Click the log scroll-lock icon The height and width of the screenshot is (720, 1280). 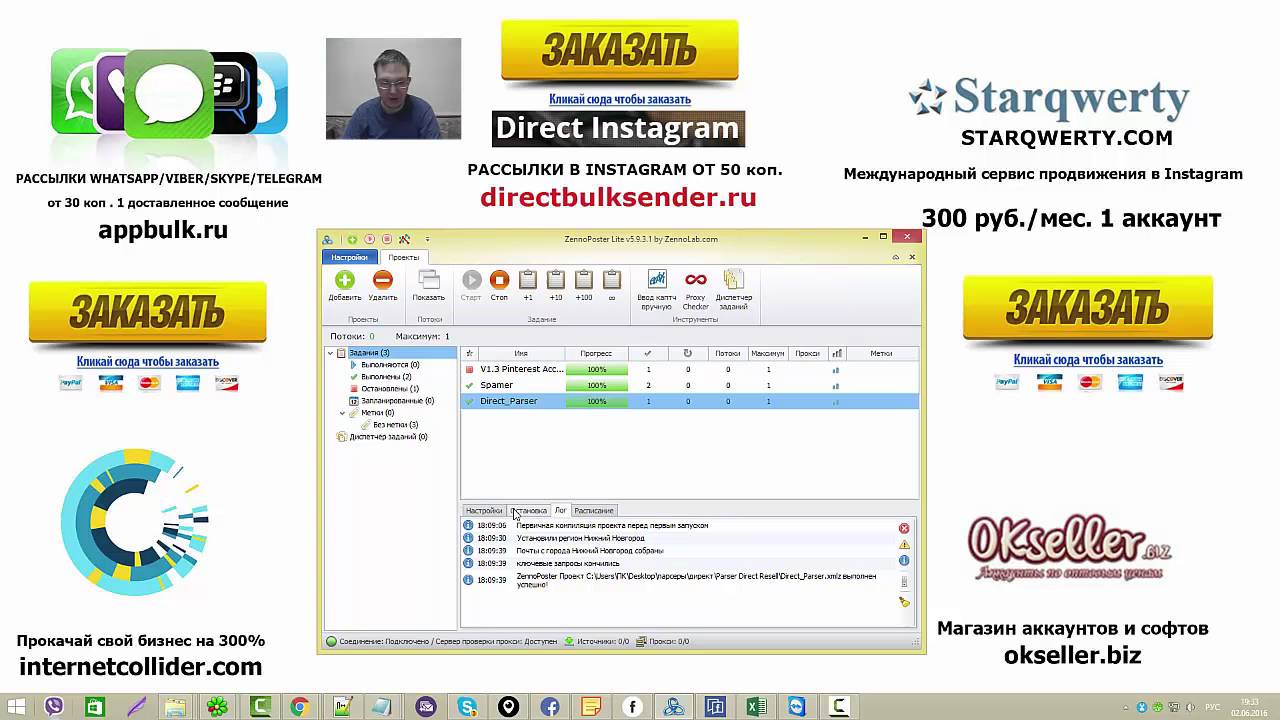(x=904, y=582)
